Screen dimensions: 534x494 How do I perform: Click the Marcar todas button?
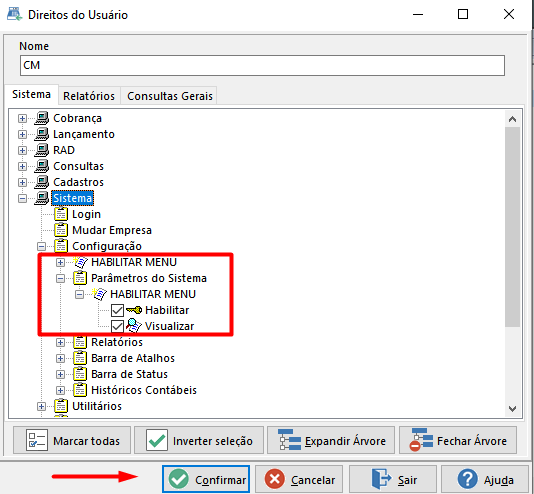coord(72,440)
